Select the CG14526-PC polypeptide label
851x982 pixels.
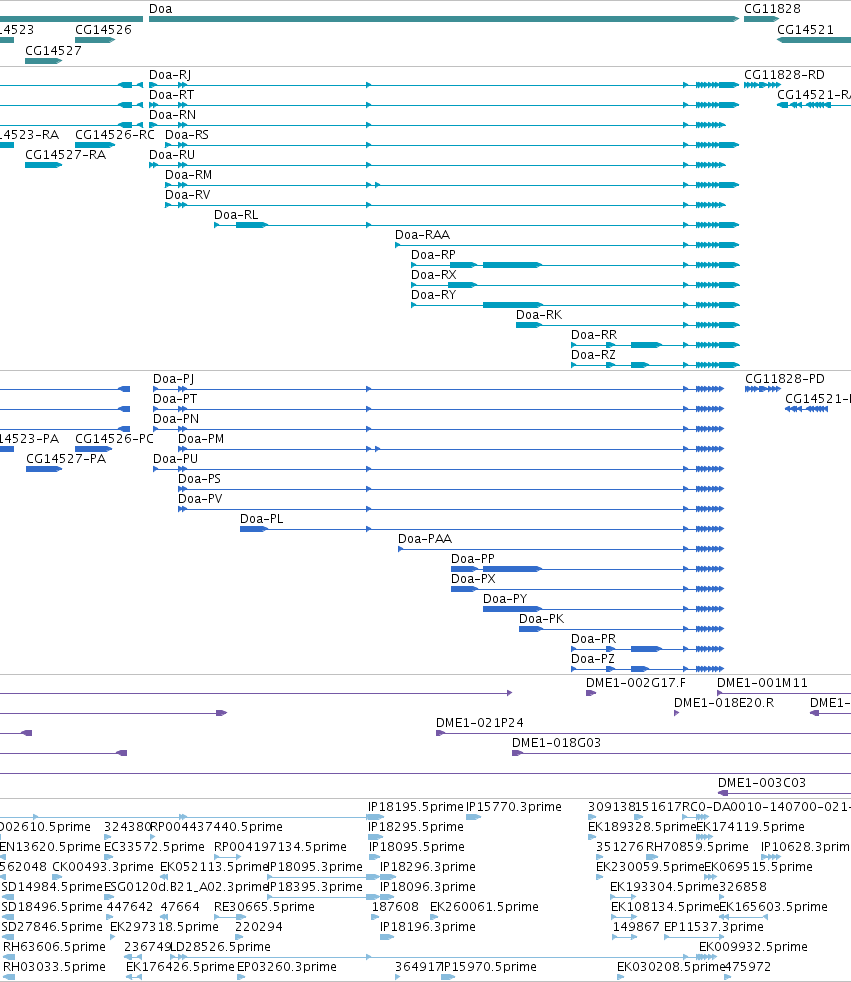pyautogui.click(x=114, y=439)
